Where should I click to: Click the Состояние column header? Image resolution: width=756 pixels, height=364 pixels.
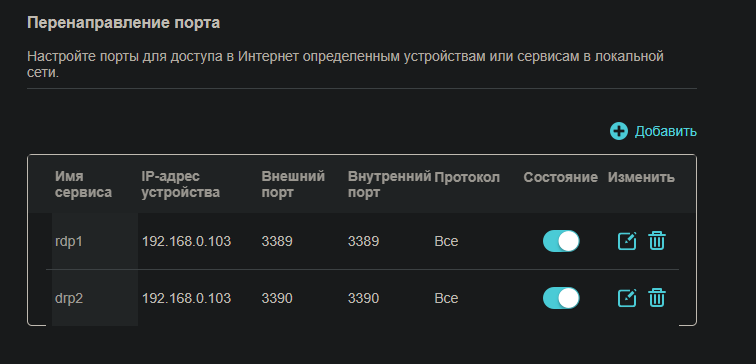pyautogui.click(x=561, y=177)
